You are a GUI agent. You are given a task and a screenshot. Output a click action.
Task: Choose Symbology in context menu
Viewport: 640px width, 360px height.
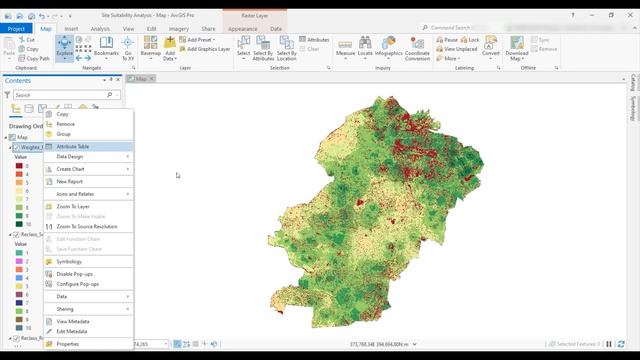tap(88, 262)
